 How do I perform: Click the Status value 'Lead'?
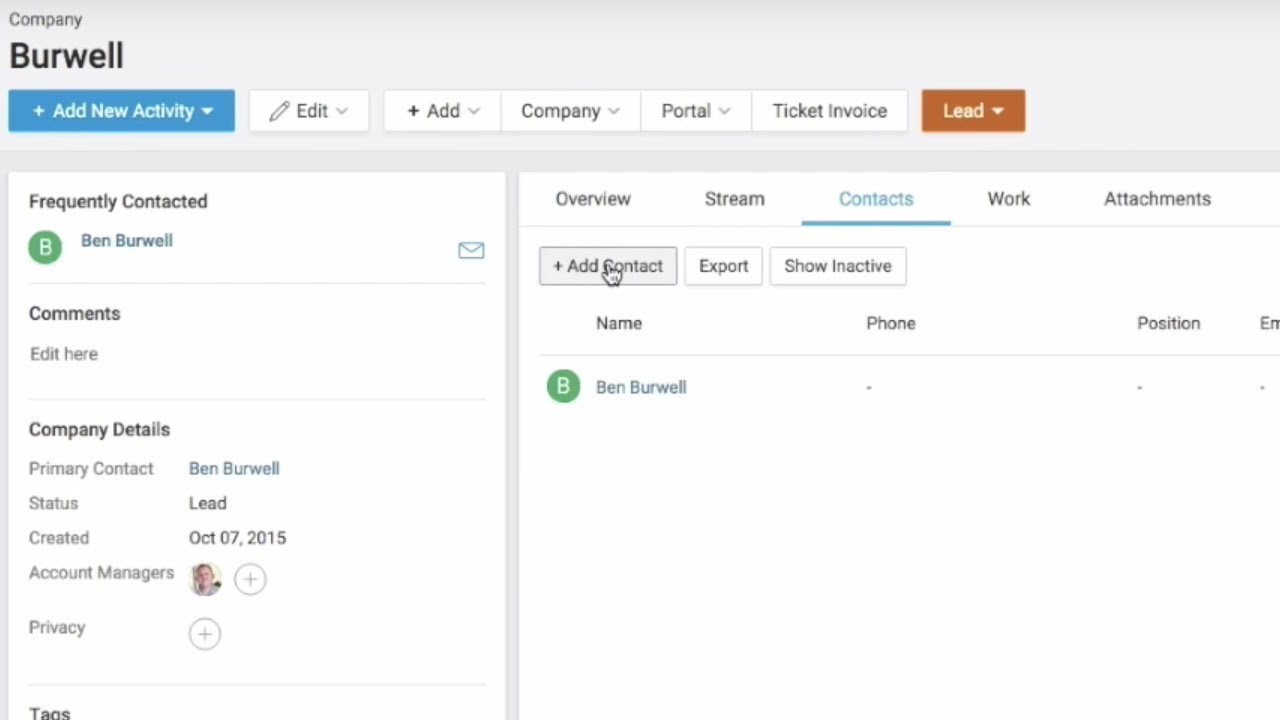[208, 503]
